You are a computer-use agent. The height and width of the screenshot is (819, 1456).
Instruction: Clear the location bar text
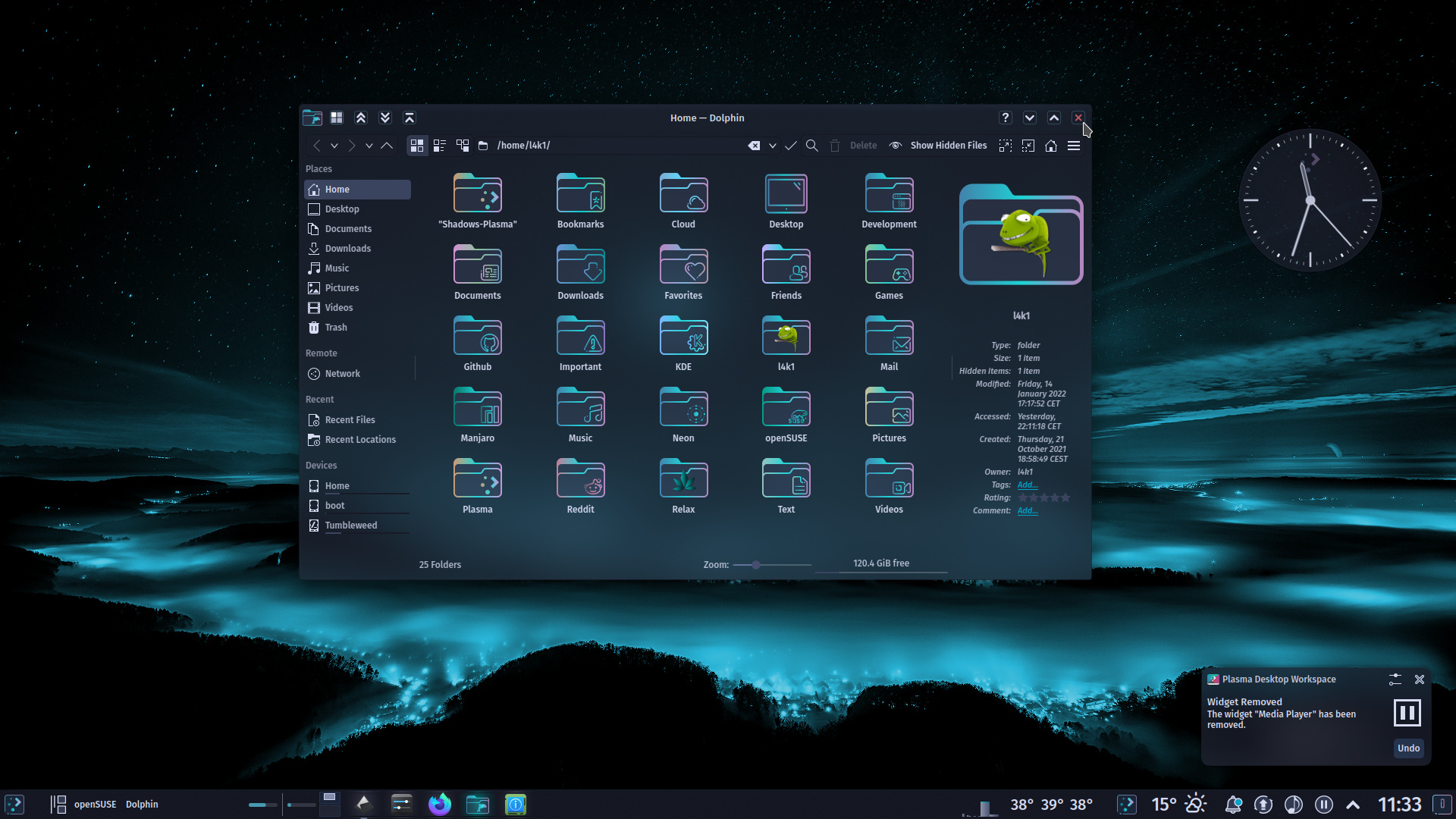pyautogui.click(x=754, y=146)
